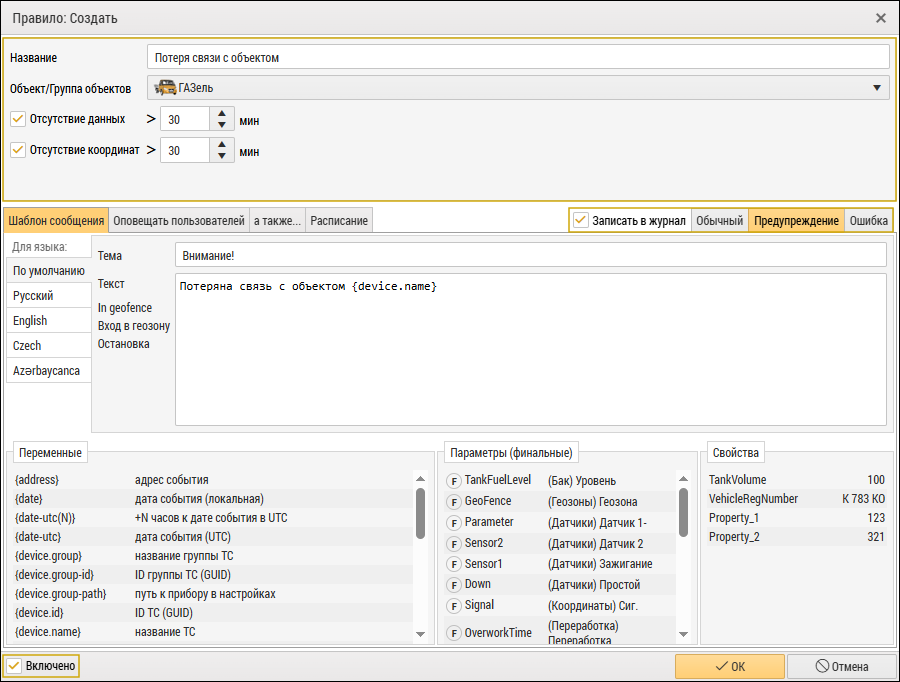
Task: Uncheck the Отсутствие данных checkbox
Action: tap(18, 119)
